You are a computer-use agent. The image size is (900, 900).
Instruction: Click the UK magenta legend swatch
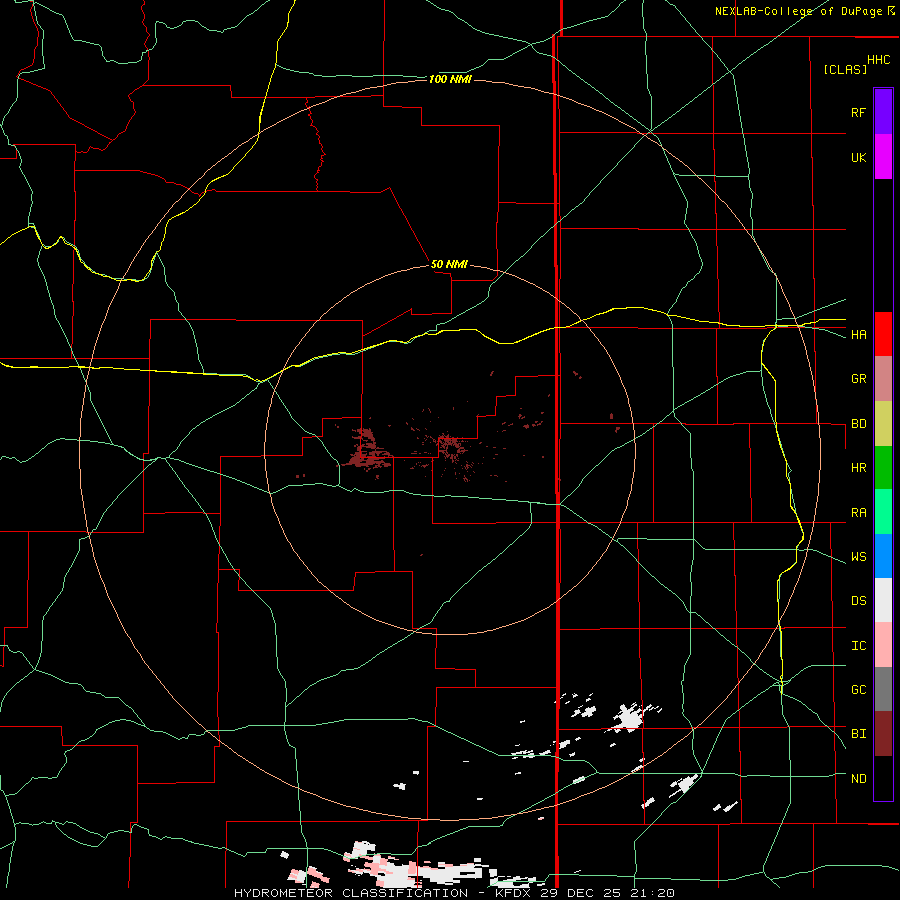click(883, 157)
